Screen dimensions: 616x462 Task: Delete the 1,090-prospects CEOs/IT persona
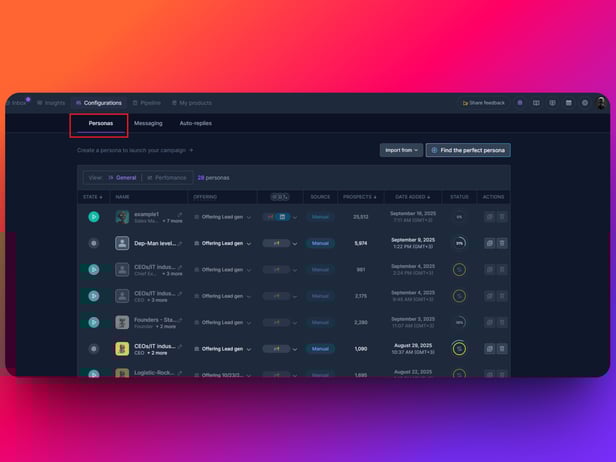click(502, 348)
